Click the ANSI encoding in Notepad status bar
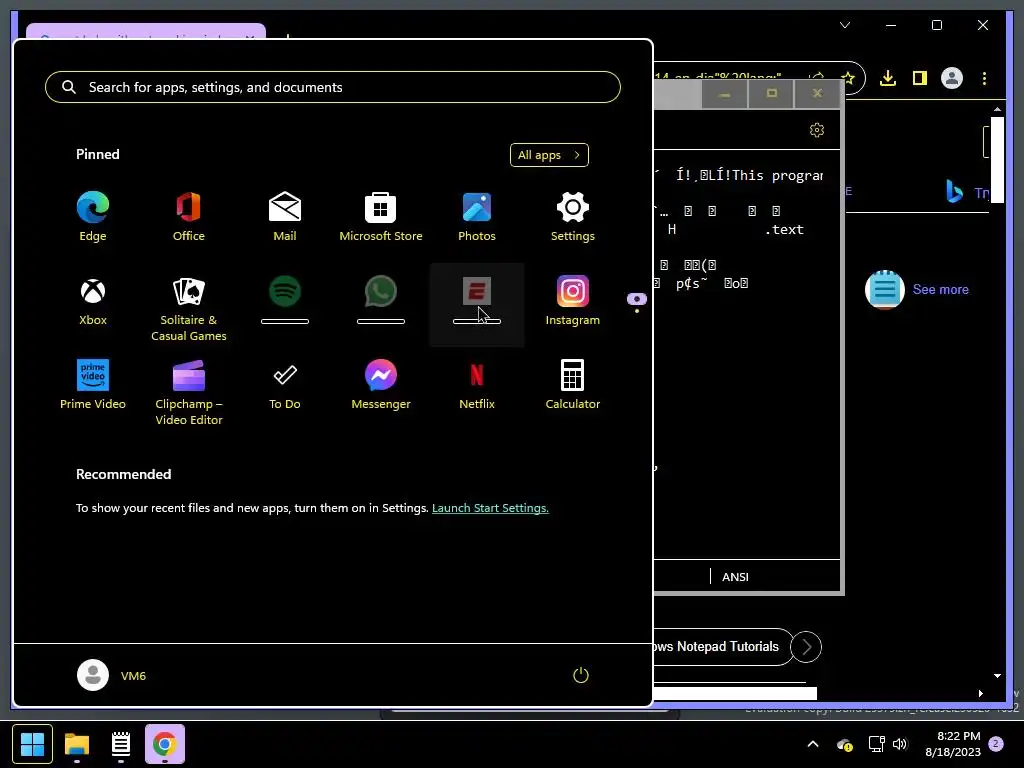The width and height of the screenshot is (1024, 768). click(x=735, y=577)
